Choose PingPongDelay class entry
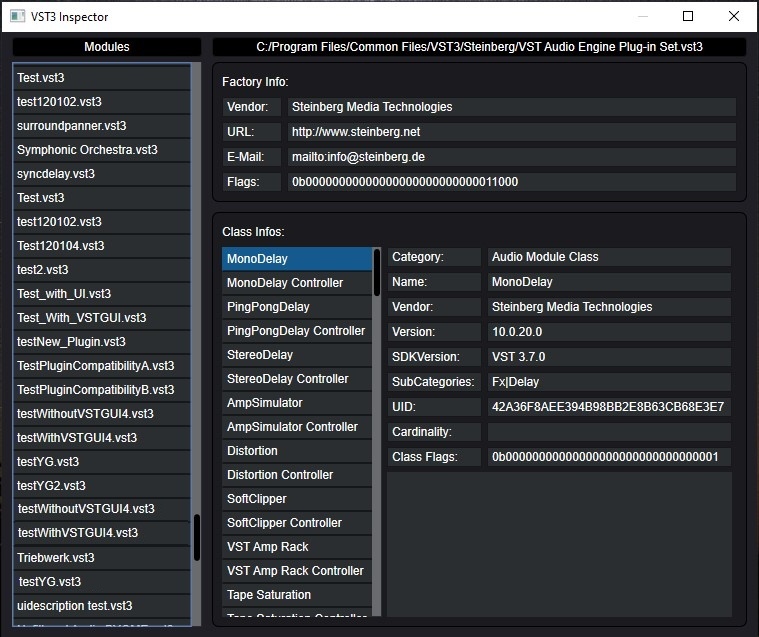This screenshot has height=637, width=759. coord(297,307)
